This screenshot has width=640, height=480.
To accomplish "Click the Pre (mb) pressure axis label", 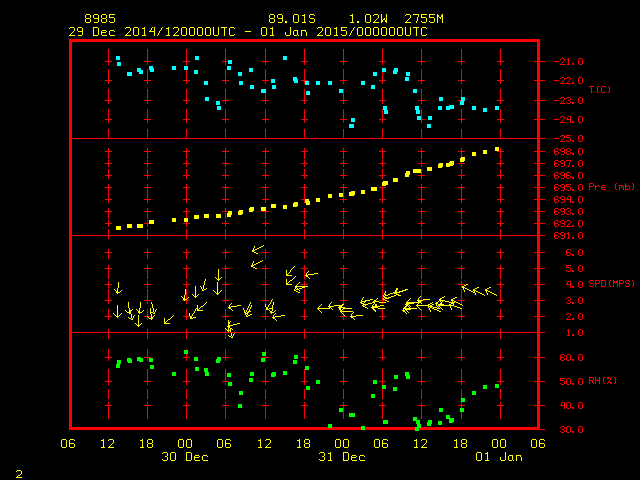I will tap(611, 187).
